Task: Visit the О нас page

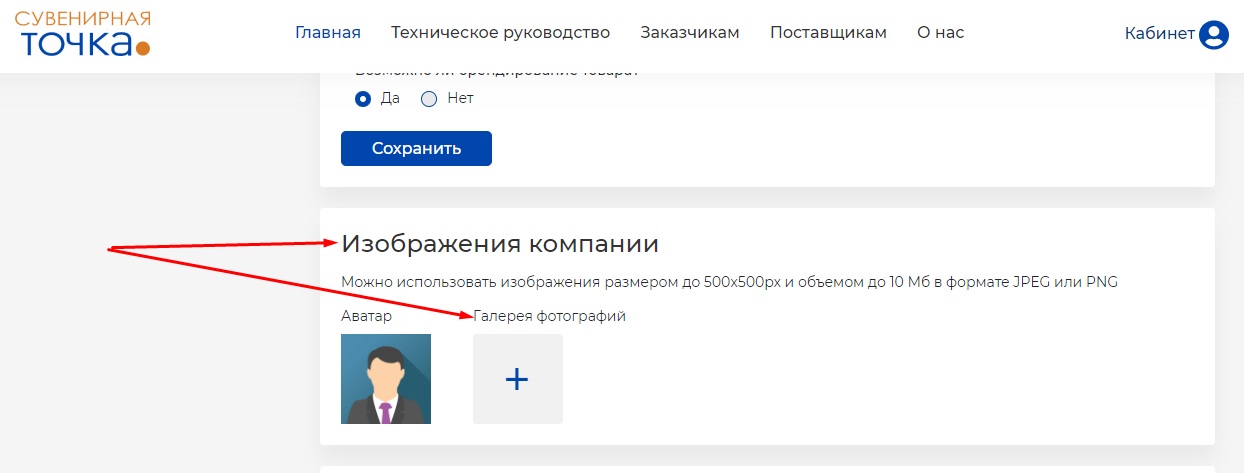Action: 940,33
